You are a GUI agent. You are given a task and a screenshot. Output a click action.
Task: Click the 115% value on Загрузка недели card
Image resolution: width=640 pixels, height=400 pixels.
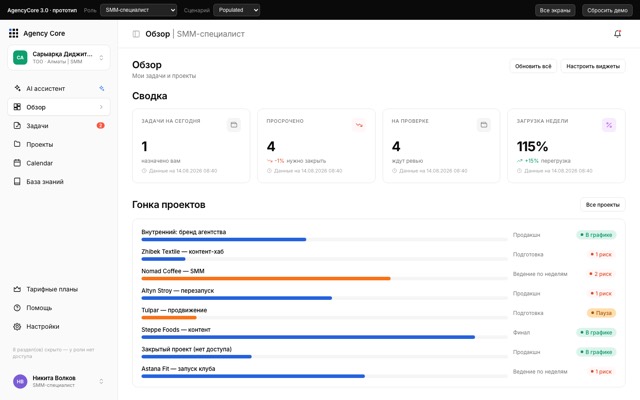tap(532, 146)
